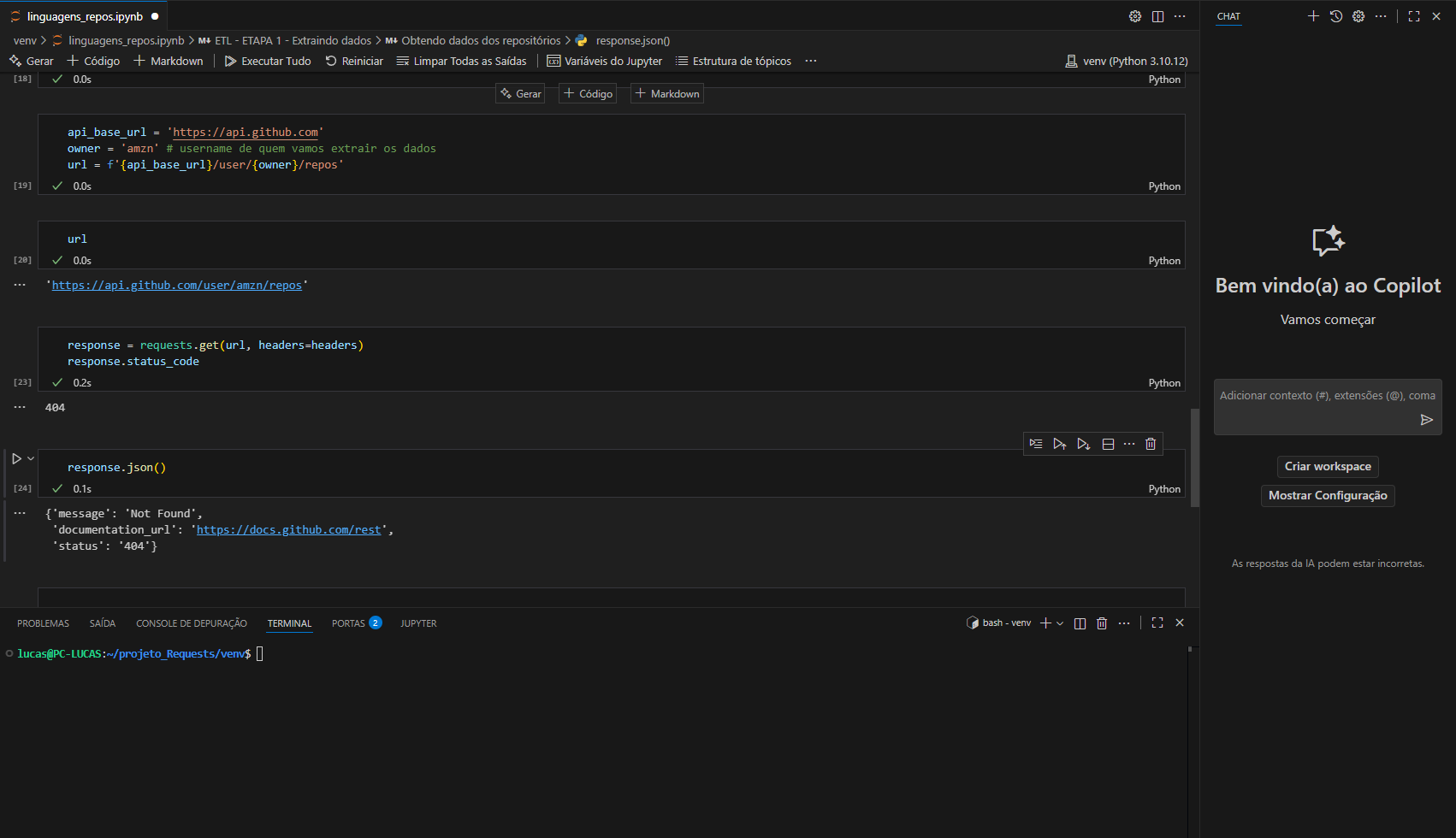The image size is (1456, 838).
Task: Select linguagens_repos.ipynb editor tab
Action: pos(84,16)
